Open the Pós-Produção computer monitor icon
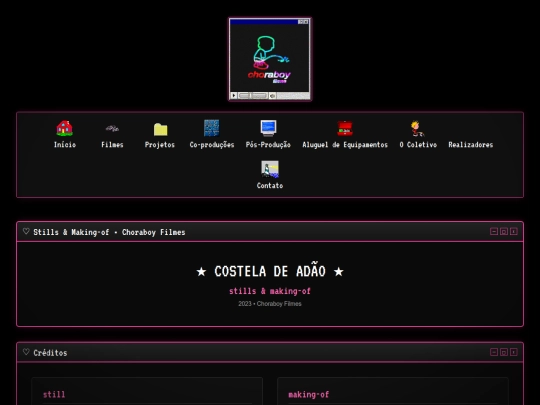Screen dimensions: 540x405 tap(268, 128)
